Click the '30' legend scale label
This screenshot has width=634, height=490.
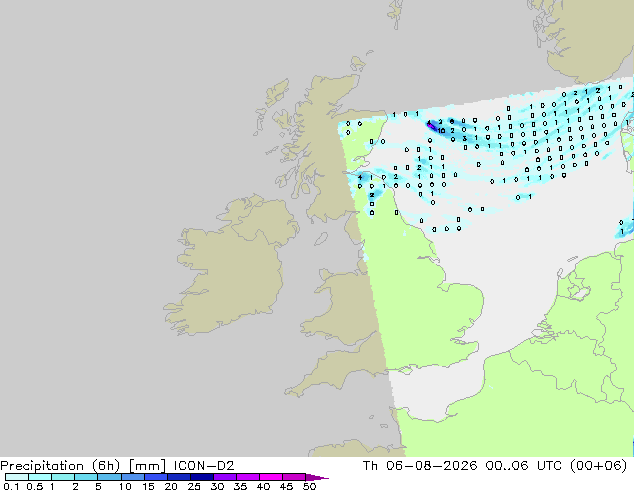point(217,486)
